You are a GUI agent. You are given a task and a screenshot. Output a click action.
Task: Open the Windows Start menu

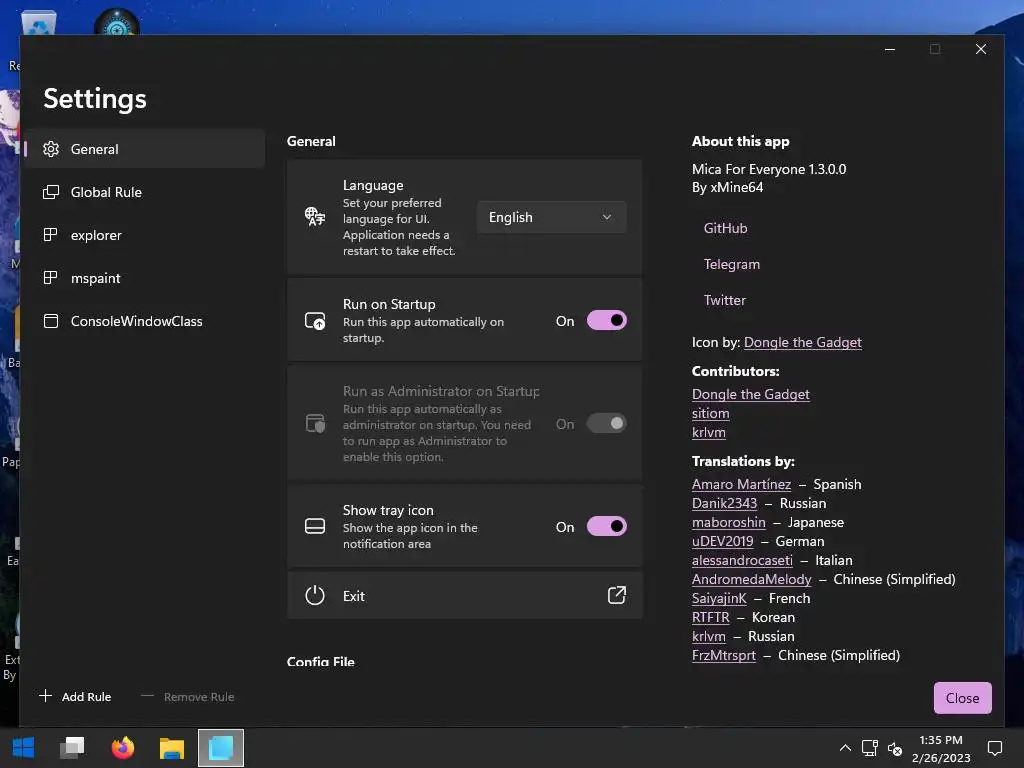click(24, 748)
